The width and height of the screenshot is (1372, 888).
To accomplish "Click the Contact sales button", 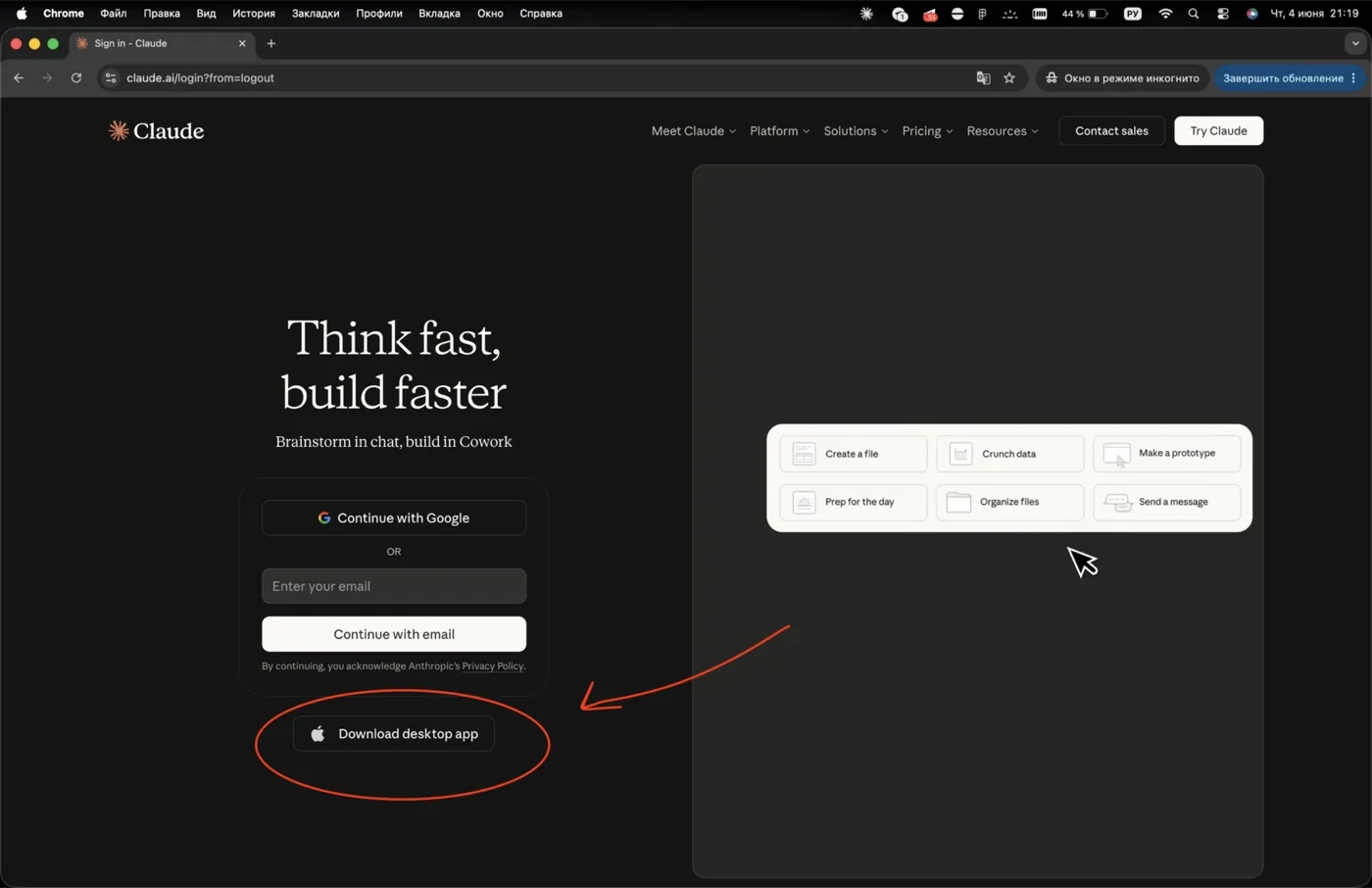I will (1111, 130).
